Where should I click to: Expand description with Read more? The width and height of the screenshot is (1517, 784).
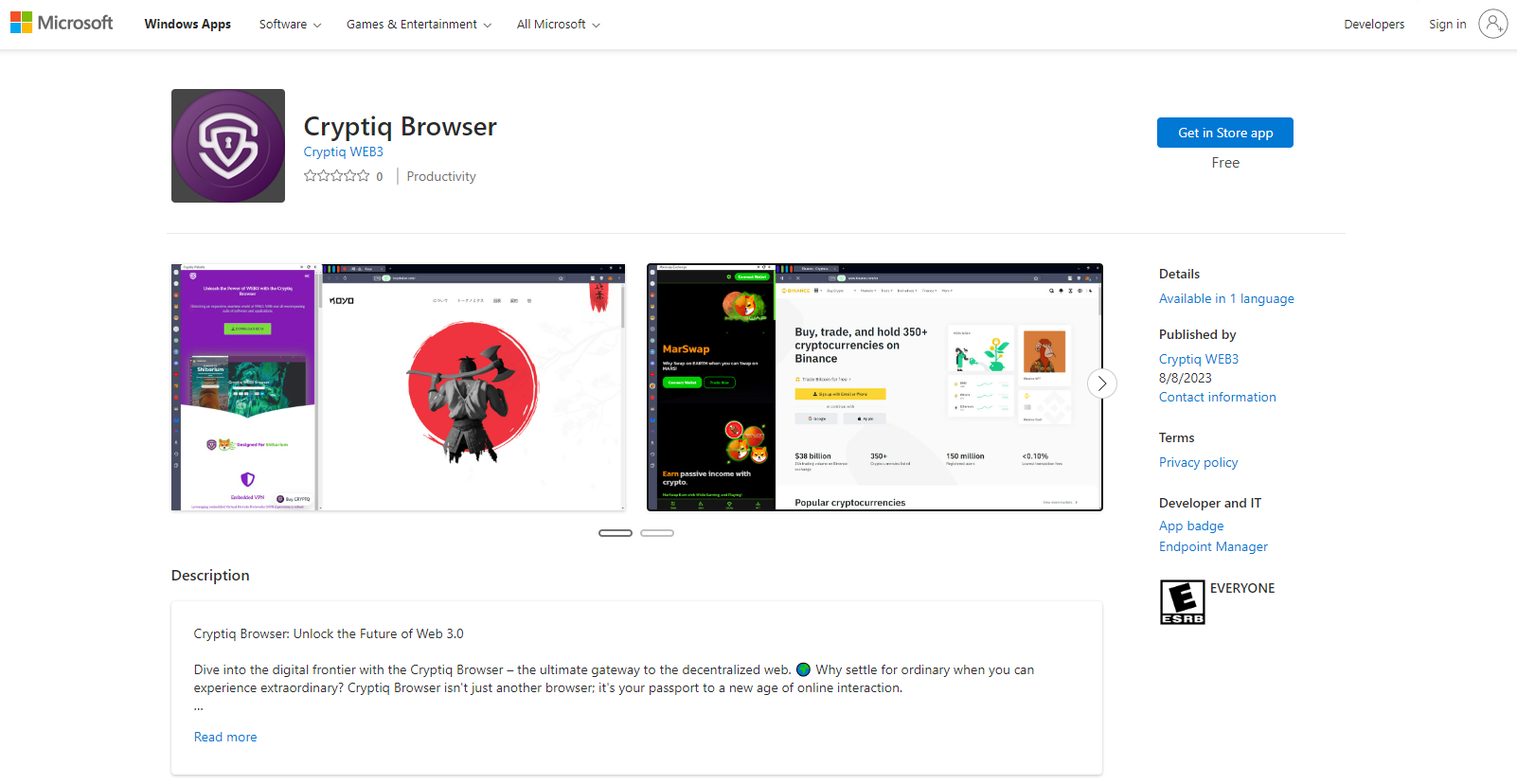pos(225,737)
